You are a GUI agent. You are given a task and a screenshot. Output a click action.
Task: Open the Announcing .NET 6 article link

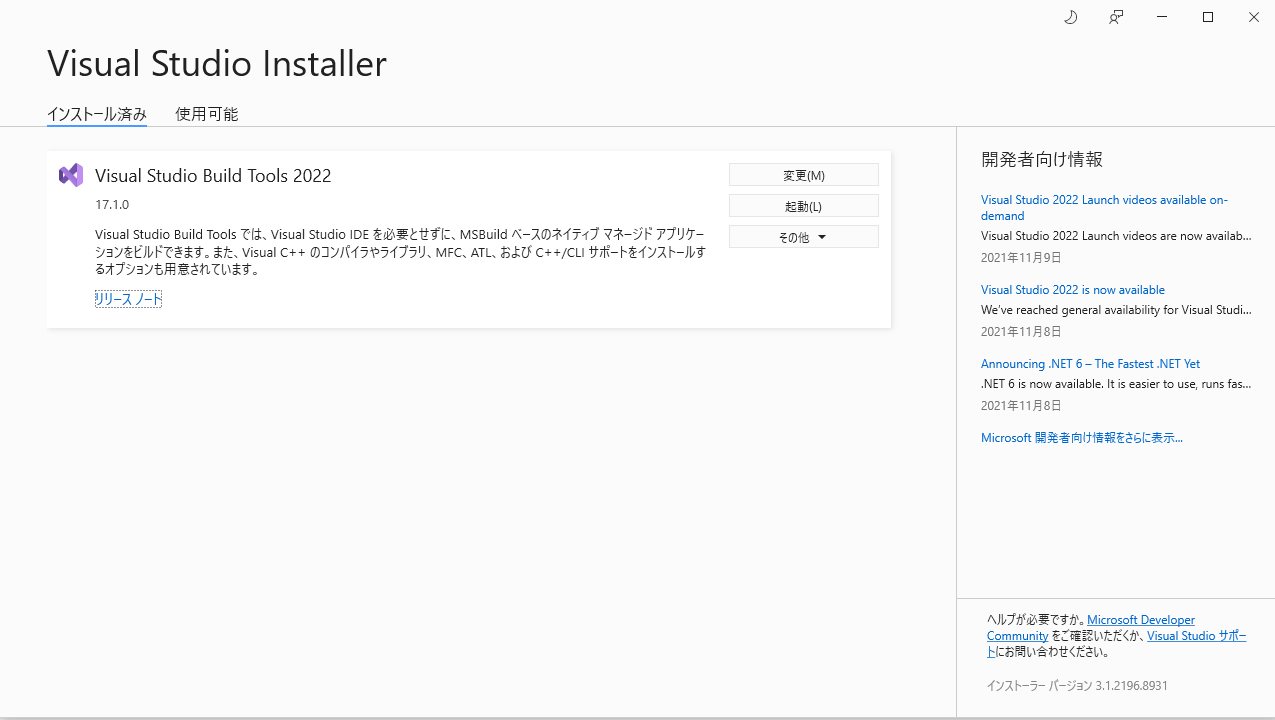[x=1090, y=363]
